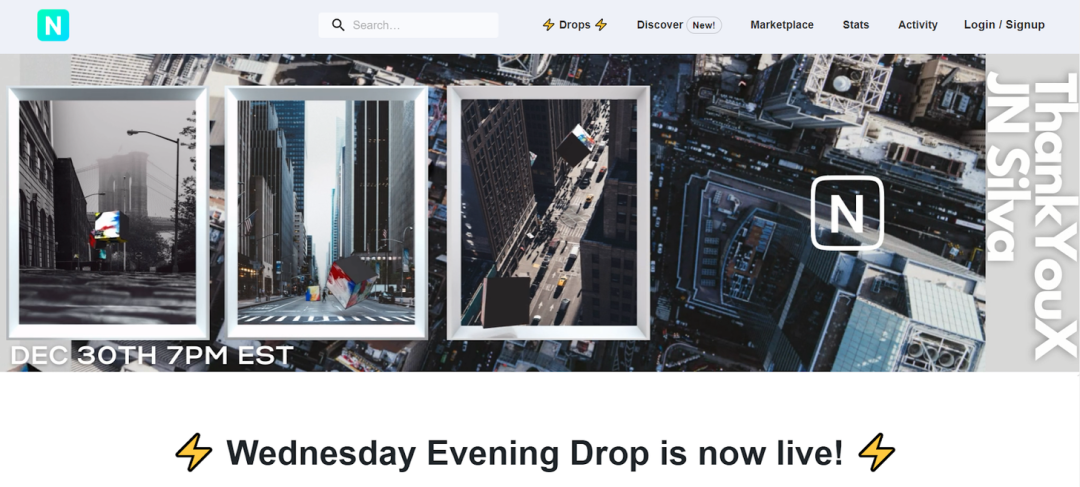The image size is (1080, 487).
Task: Click the 'Wednesday Evening Drop is now live!' headline
Action: [x=535, y=453]
